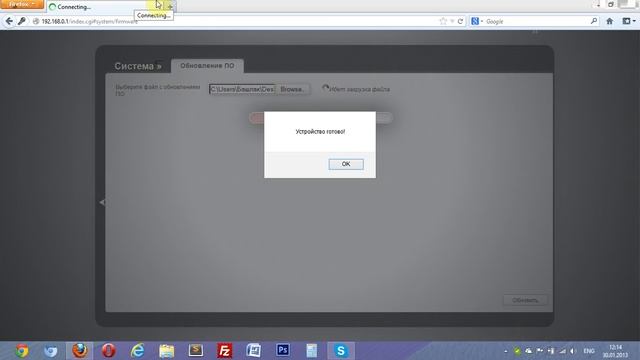
Task: Click the firmware file path field
Action: pos(242,89)
